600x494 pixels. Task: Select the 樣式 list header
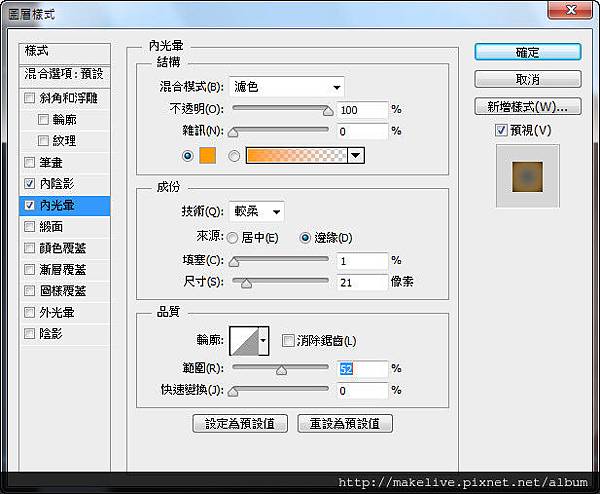coord(65,52)
